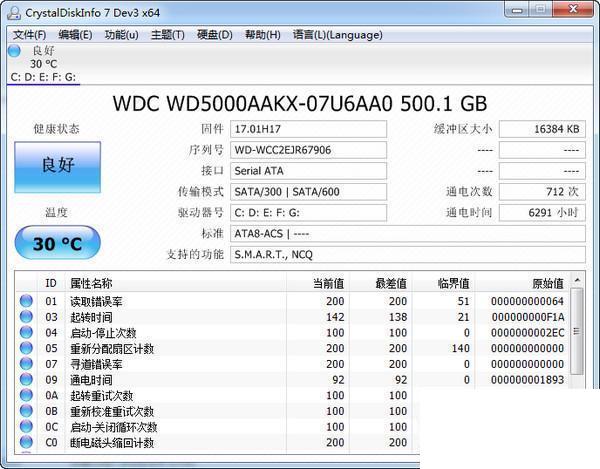
Task: Click status orb for 0A 起转重试次数
Action: 26,395
